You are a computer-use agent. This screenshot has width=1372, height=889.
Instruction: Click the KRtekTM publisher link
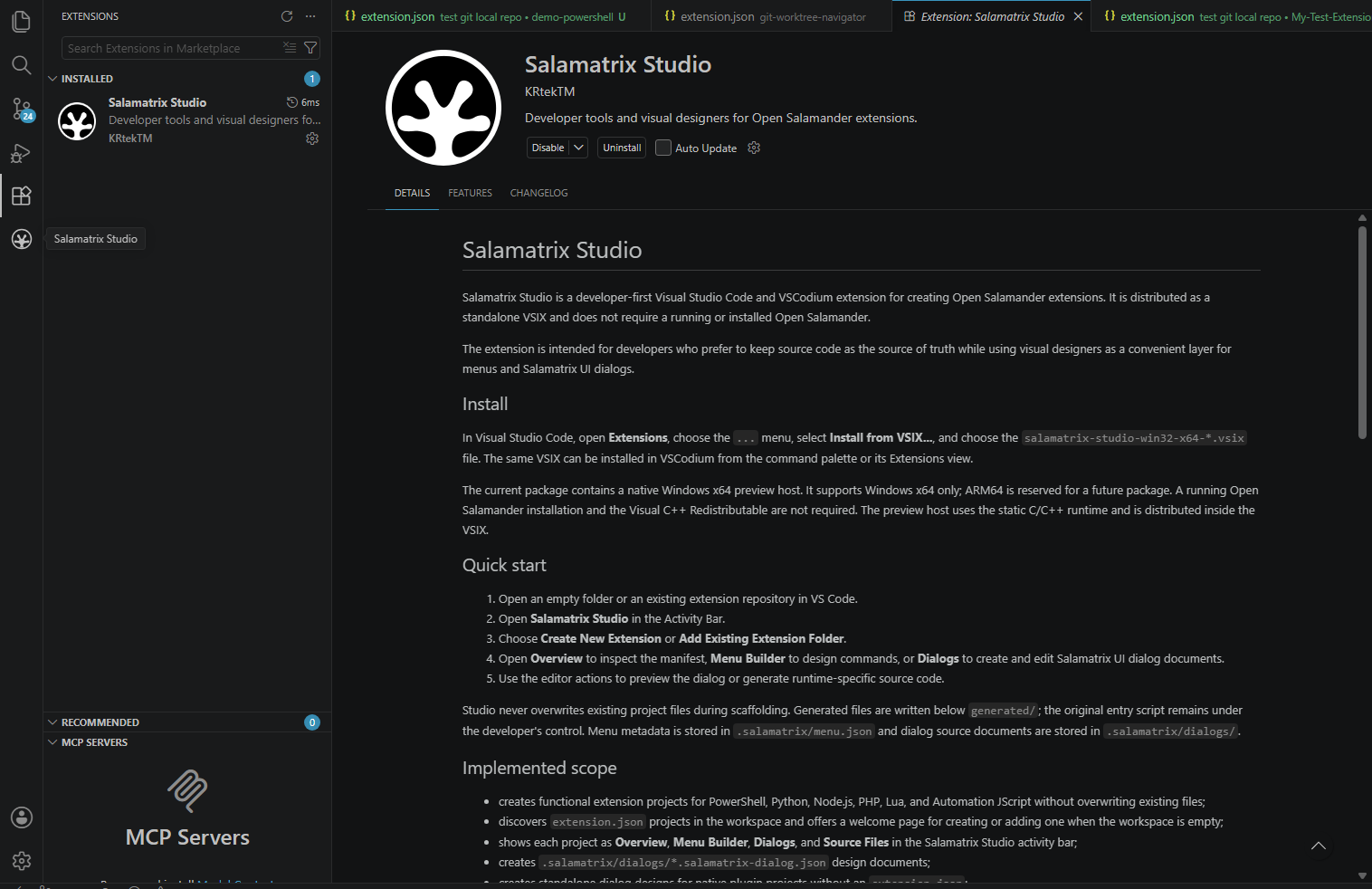point(549,91)
